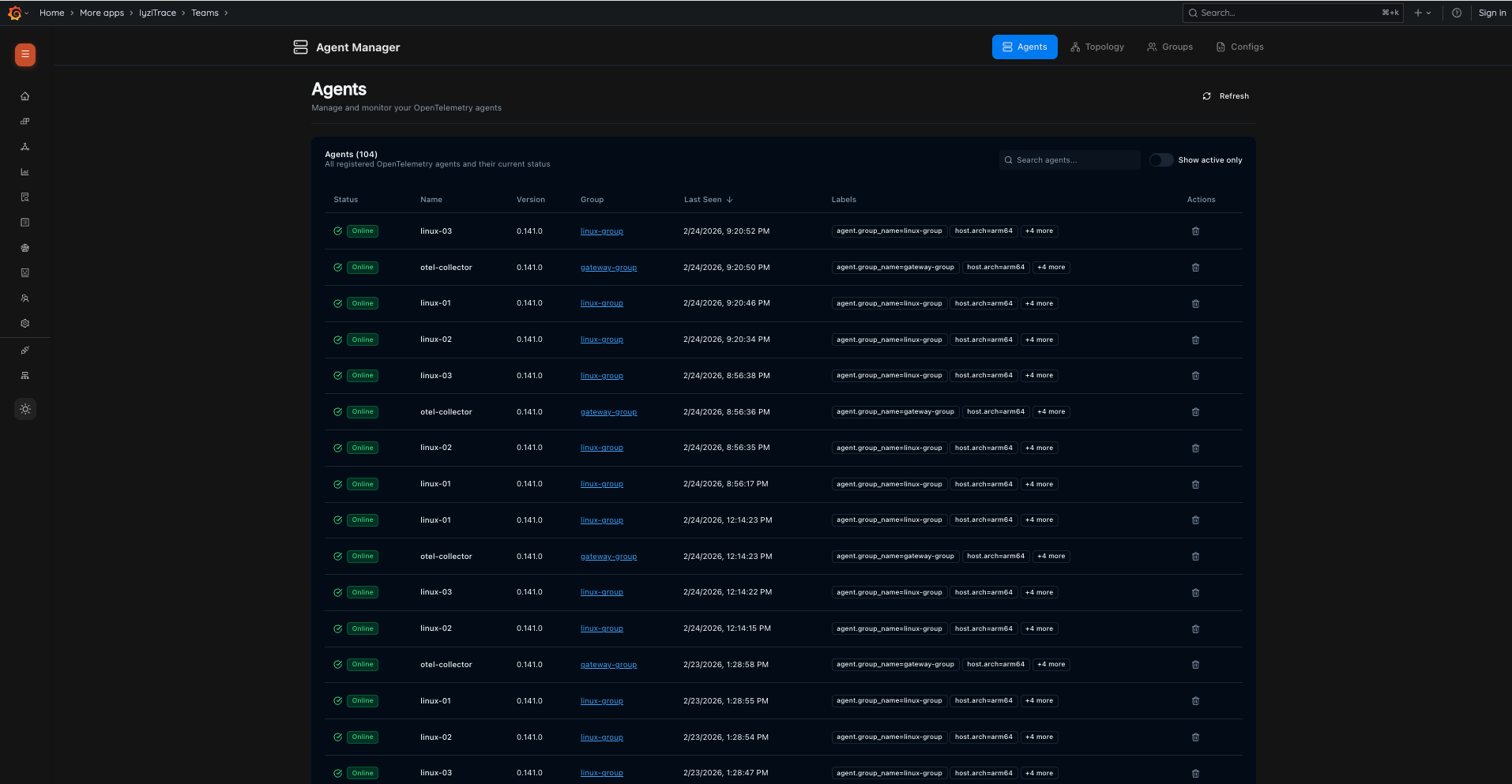The width and height of the screenshot is (1512, 784).
Task: Open the settings gear sidebar icon
Action: tap(25, 324)
